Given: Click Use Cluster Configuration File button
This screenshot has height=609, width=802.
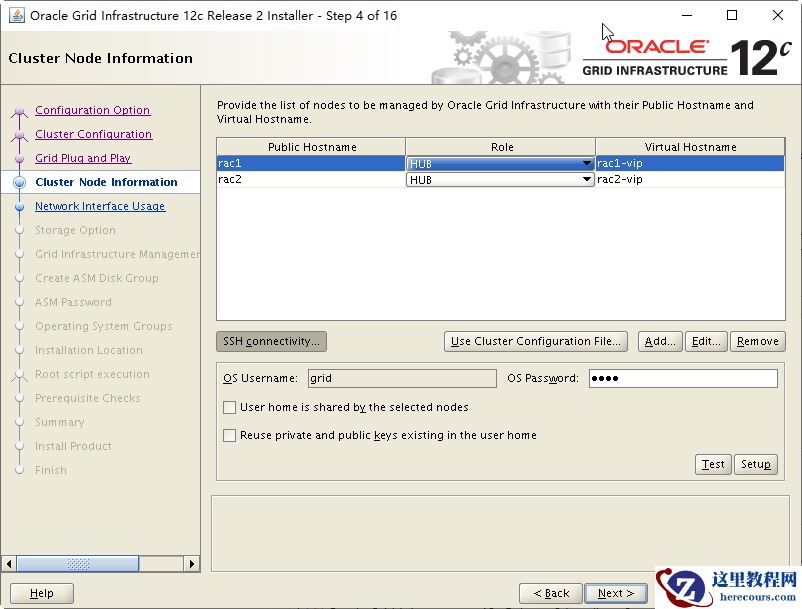Looking at the screenshot, I should pyautogui.click(x=536, y=341).
